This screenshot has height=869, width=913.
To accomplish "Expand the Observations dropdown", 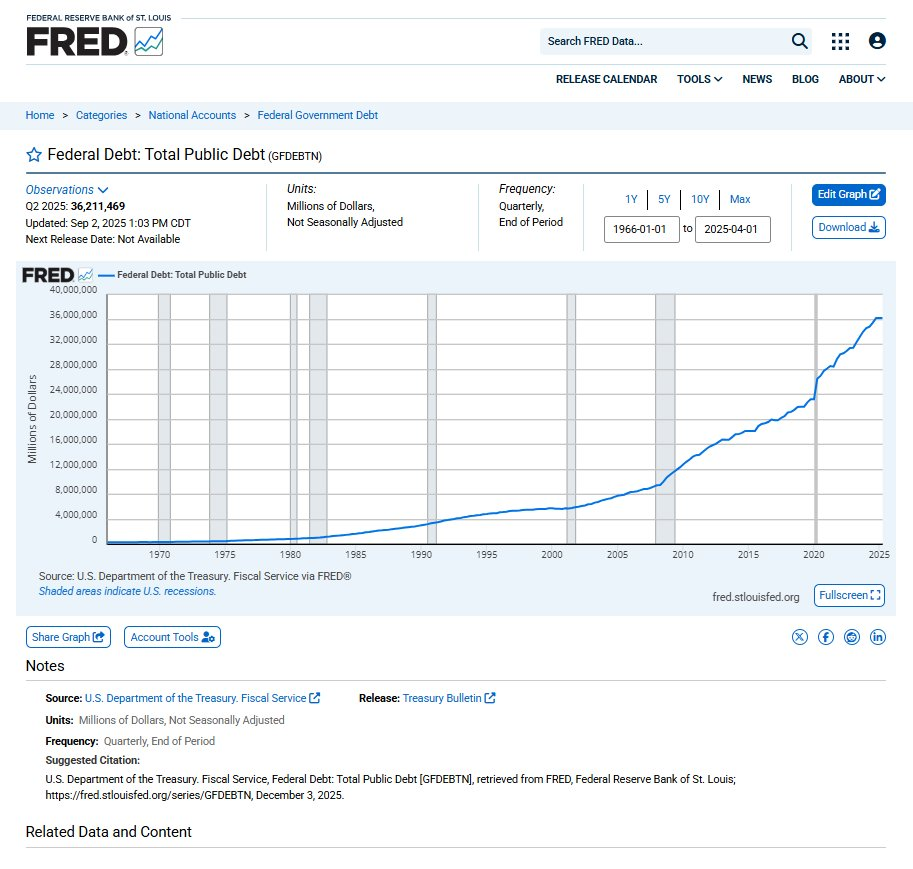I will click(x=67, y=190).
